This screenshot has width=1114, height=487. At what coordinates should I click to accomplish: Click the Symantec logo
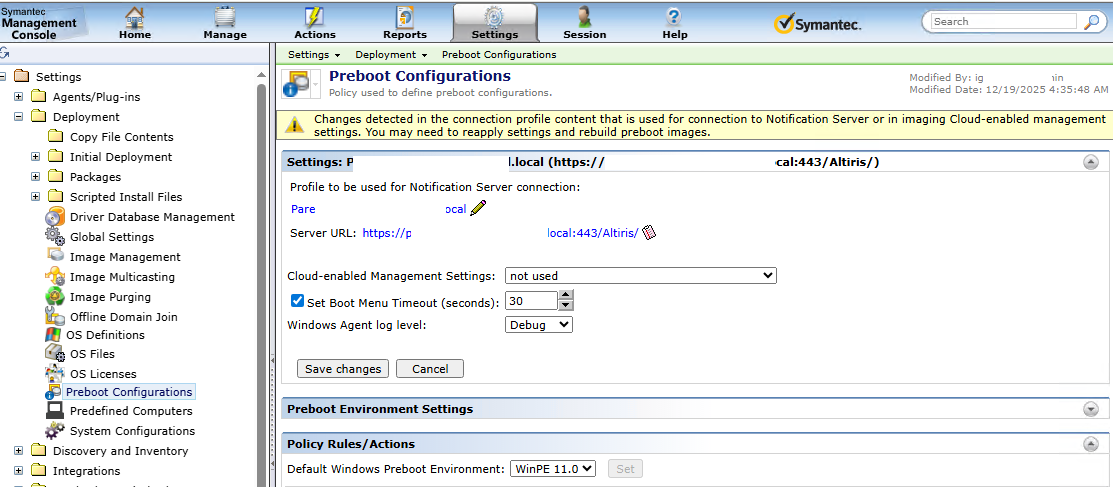(817, 24)
